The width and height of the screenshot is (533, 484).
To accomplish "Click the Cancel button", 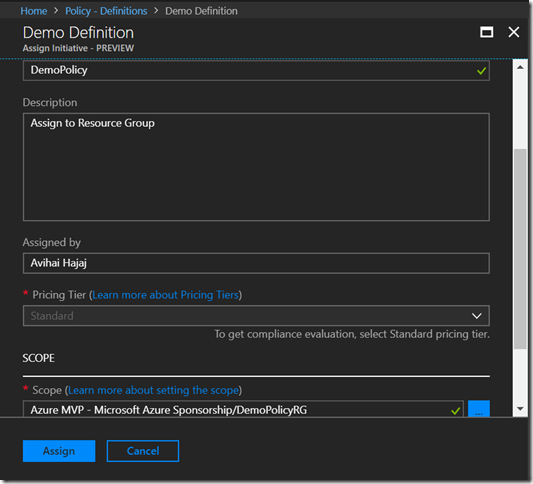I will [x=143, y=451].
